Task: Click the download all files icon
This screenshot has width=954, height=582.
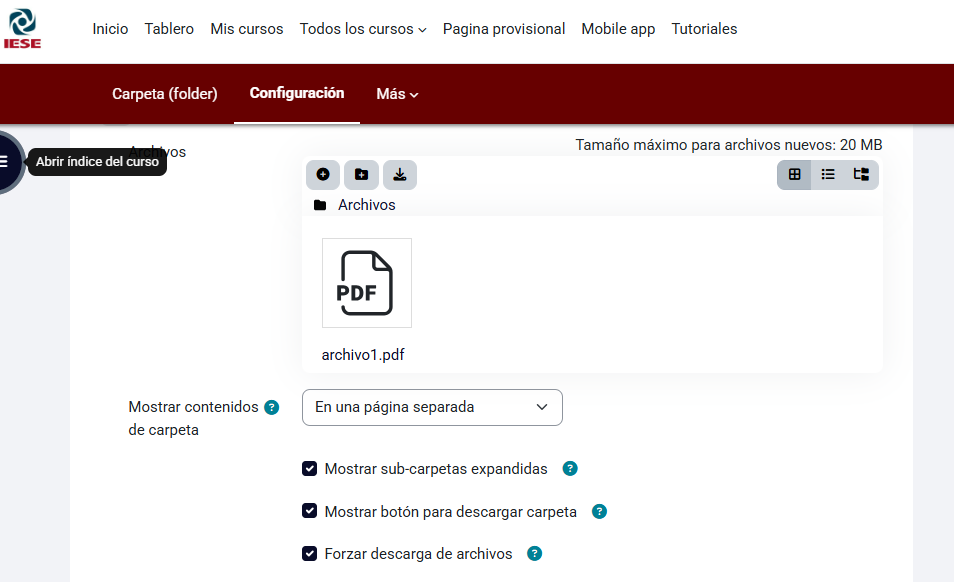Action: coord(400,174)
